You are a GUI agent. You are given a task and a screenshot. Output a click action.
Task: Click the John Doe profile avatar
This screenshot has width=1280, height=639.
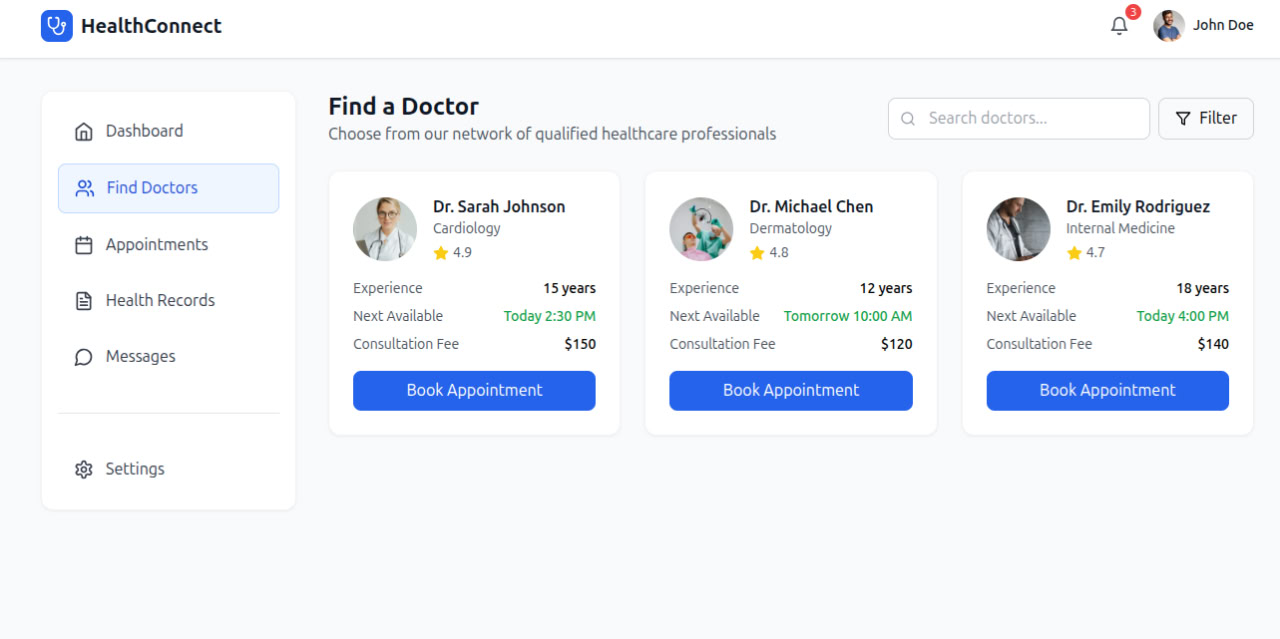pos(1167,25)
